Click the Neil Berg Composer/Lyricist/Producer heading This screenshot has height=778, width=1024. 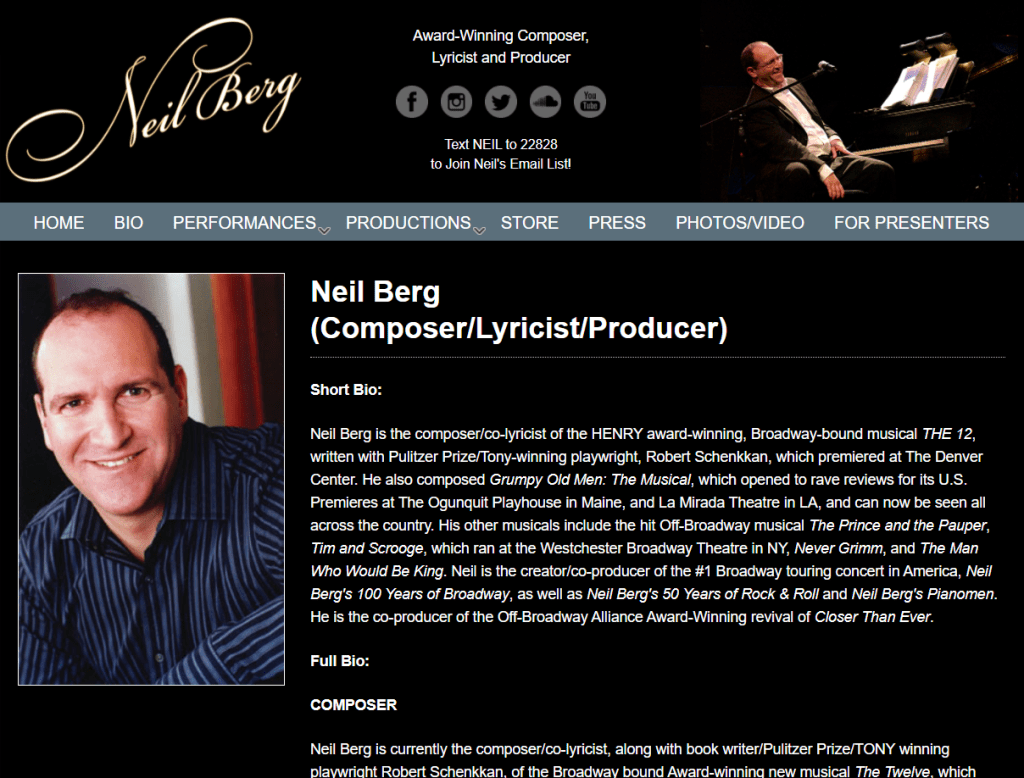pyautogui.click(x=519, y=310)
